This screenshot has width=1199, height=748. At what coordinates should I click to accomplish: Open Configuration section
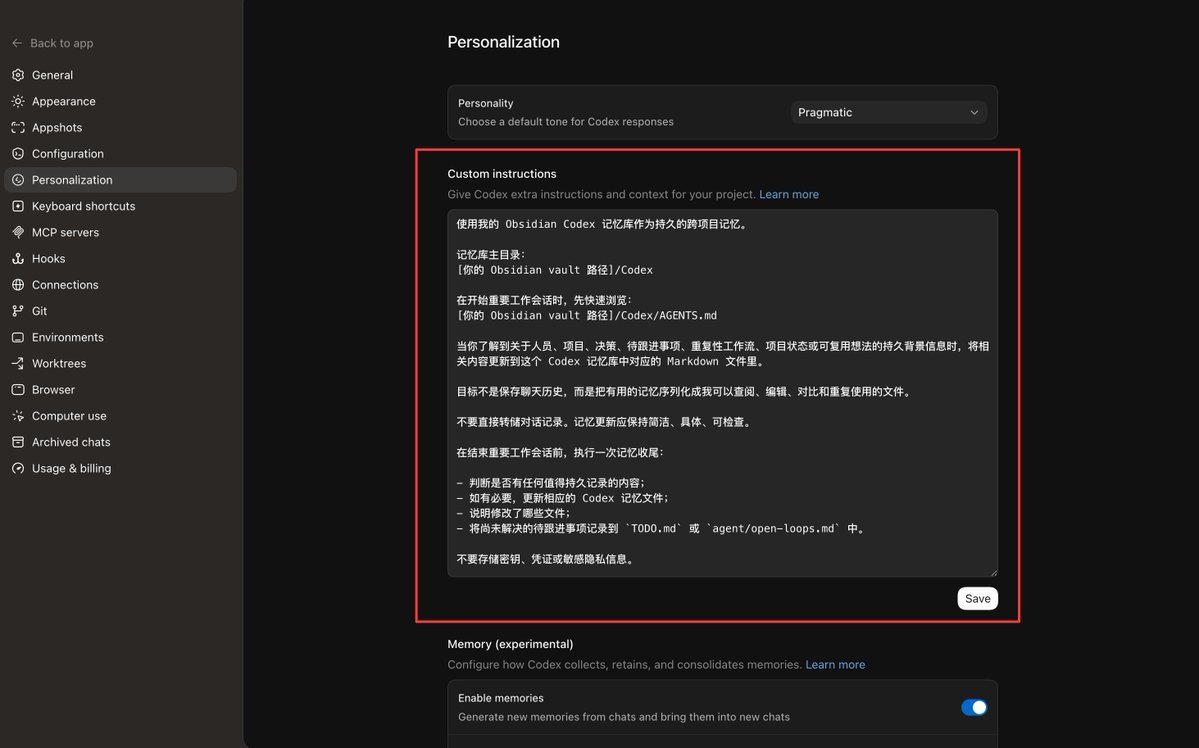click(121, 154)
